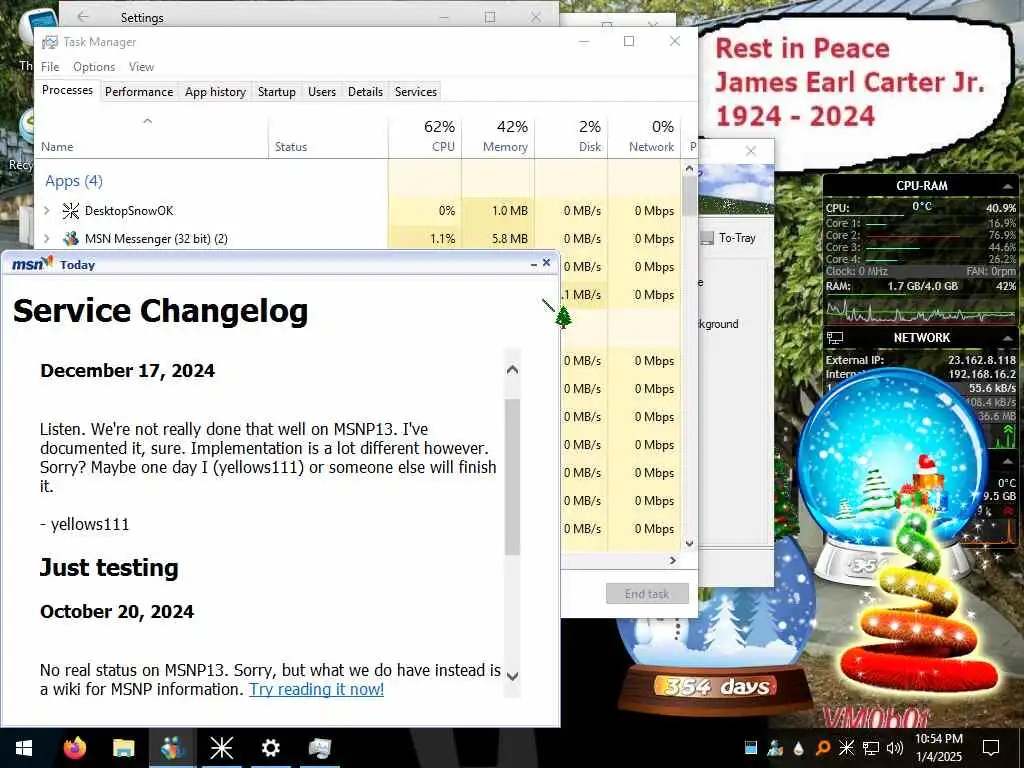Collapse the NETWORK gadget arrow
This screenshot has width=1024, height=768.
[1008, 338]
